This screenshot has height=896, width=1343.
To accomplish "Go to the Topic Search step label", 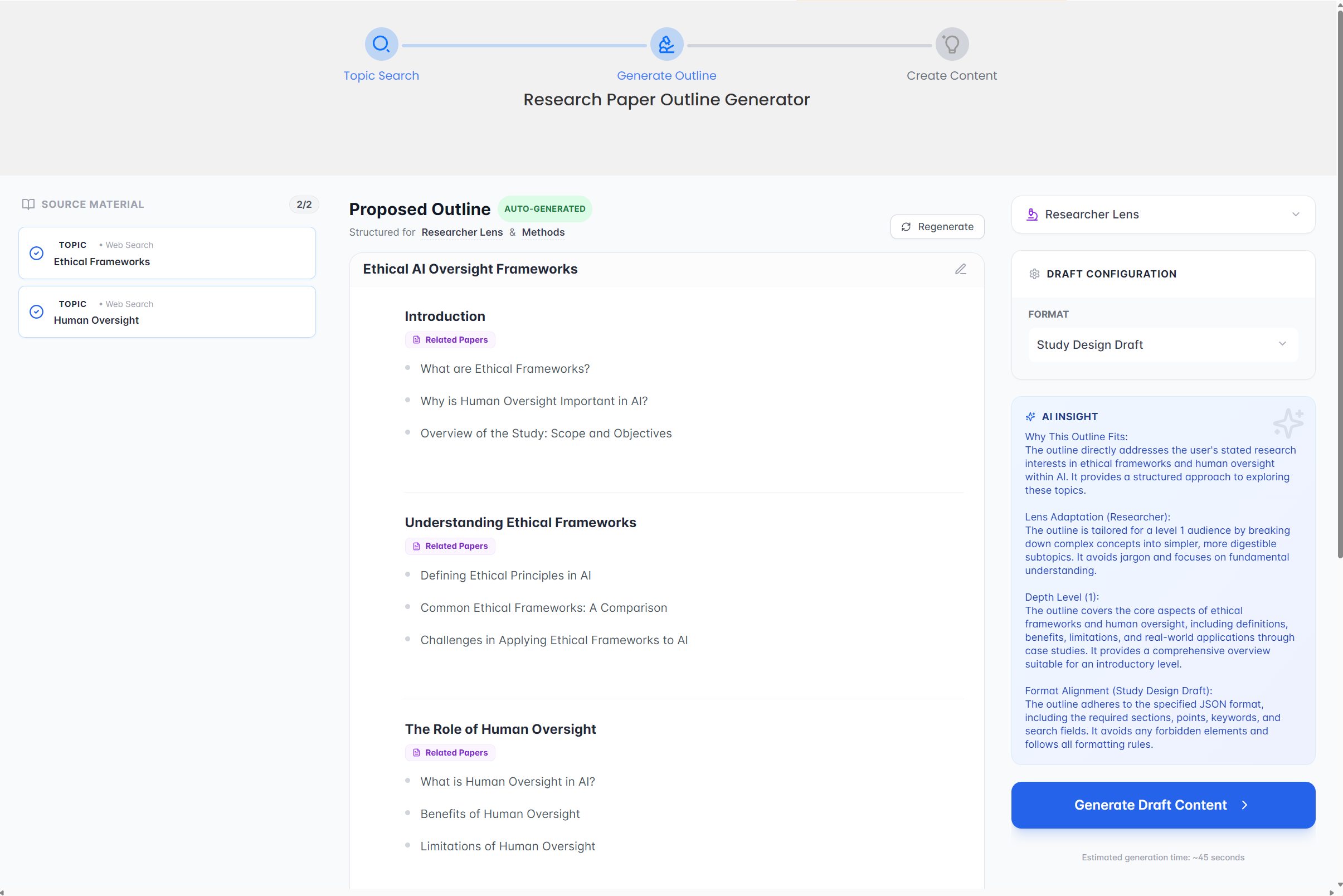I will tap(381, 75).
